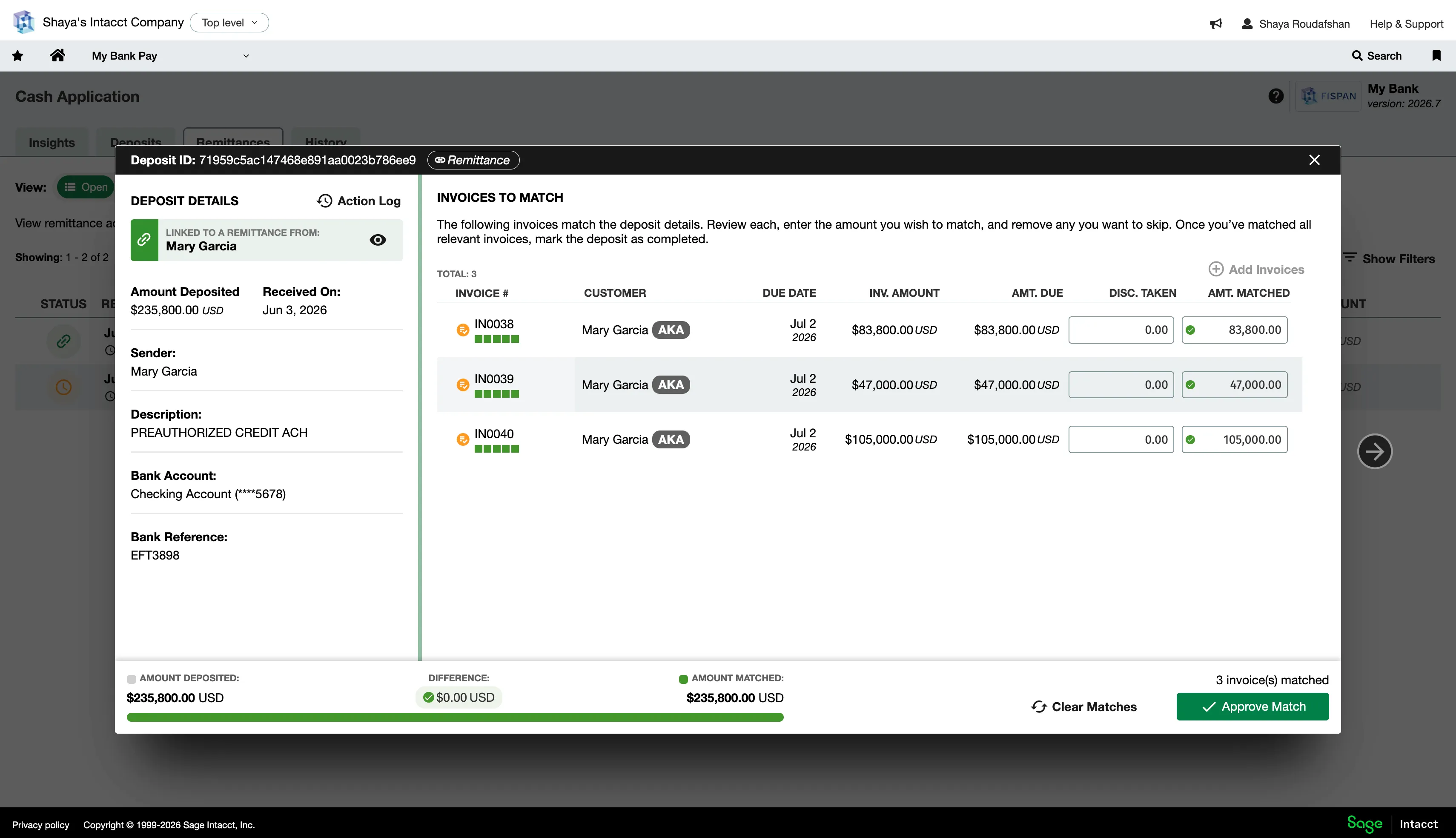Click the orange status icon beside IN0038
1456x838 pixels.
coord(462,330)
